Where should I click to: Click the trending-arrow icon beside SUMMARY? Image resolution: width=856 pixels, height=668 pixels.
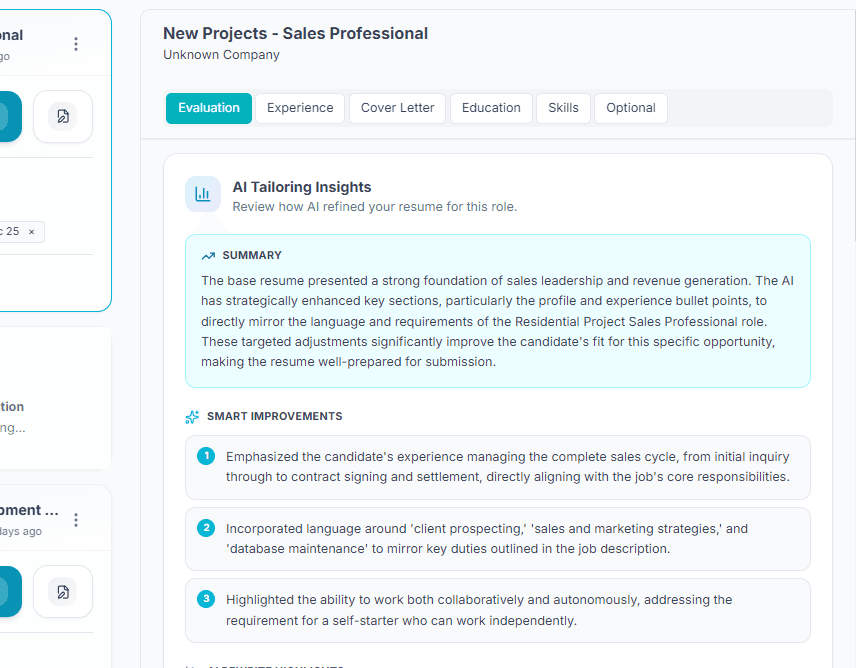207,255
